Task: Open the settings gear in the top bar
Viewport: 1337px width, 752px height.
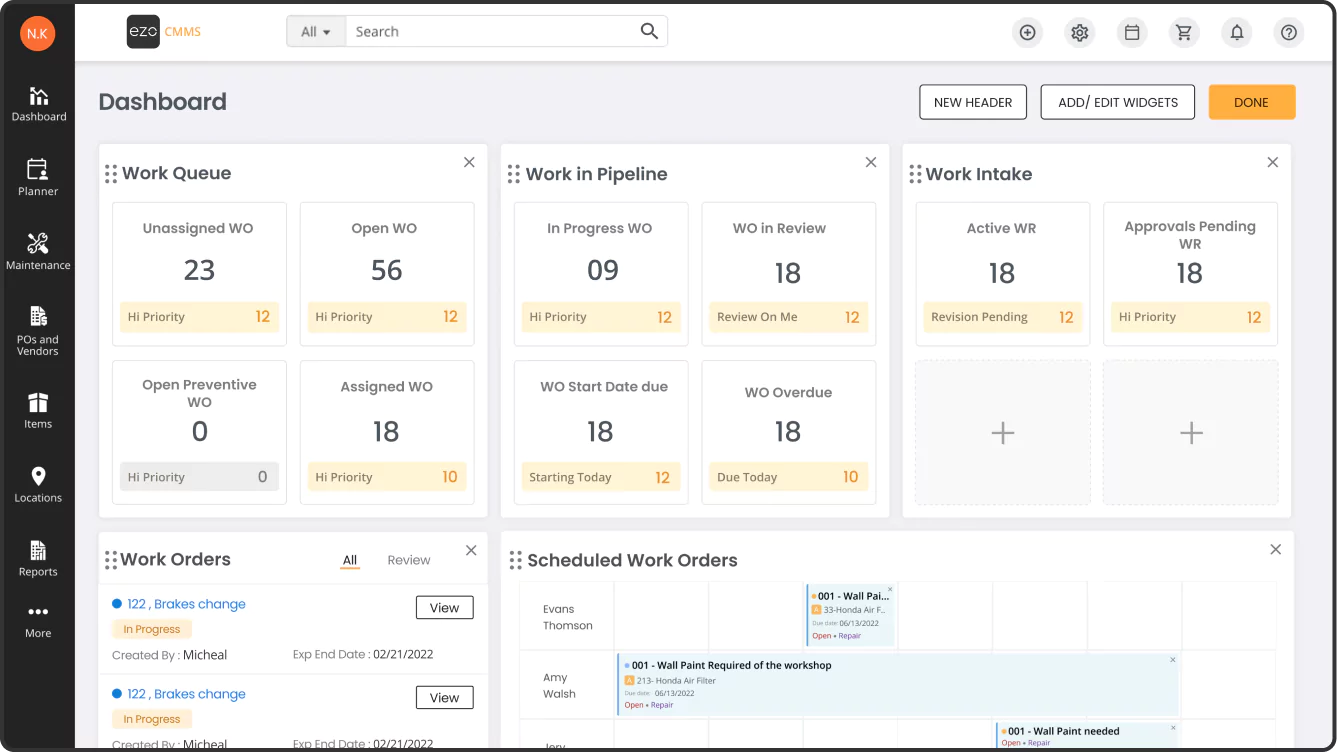Action: [x=1079, y=32]
